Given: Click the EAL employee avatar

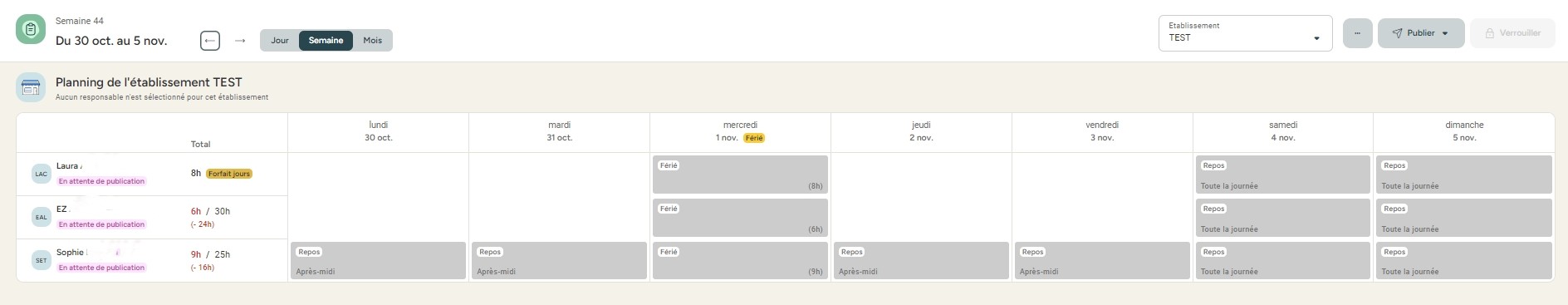Looking at the screenshot, I should point(41,217).
